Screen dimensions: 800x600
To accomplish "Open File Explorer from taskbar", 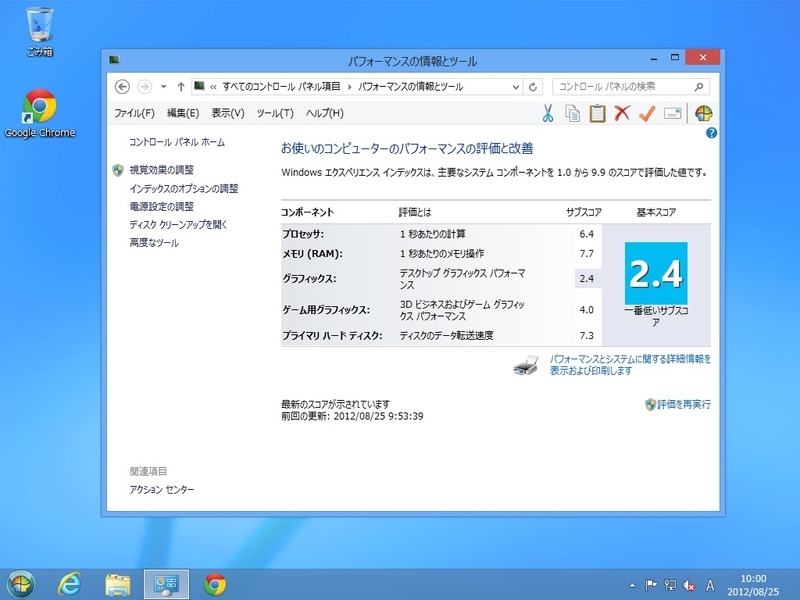I will (118, 585).
